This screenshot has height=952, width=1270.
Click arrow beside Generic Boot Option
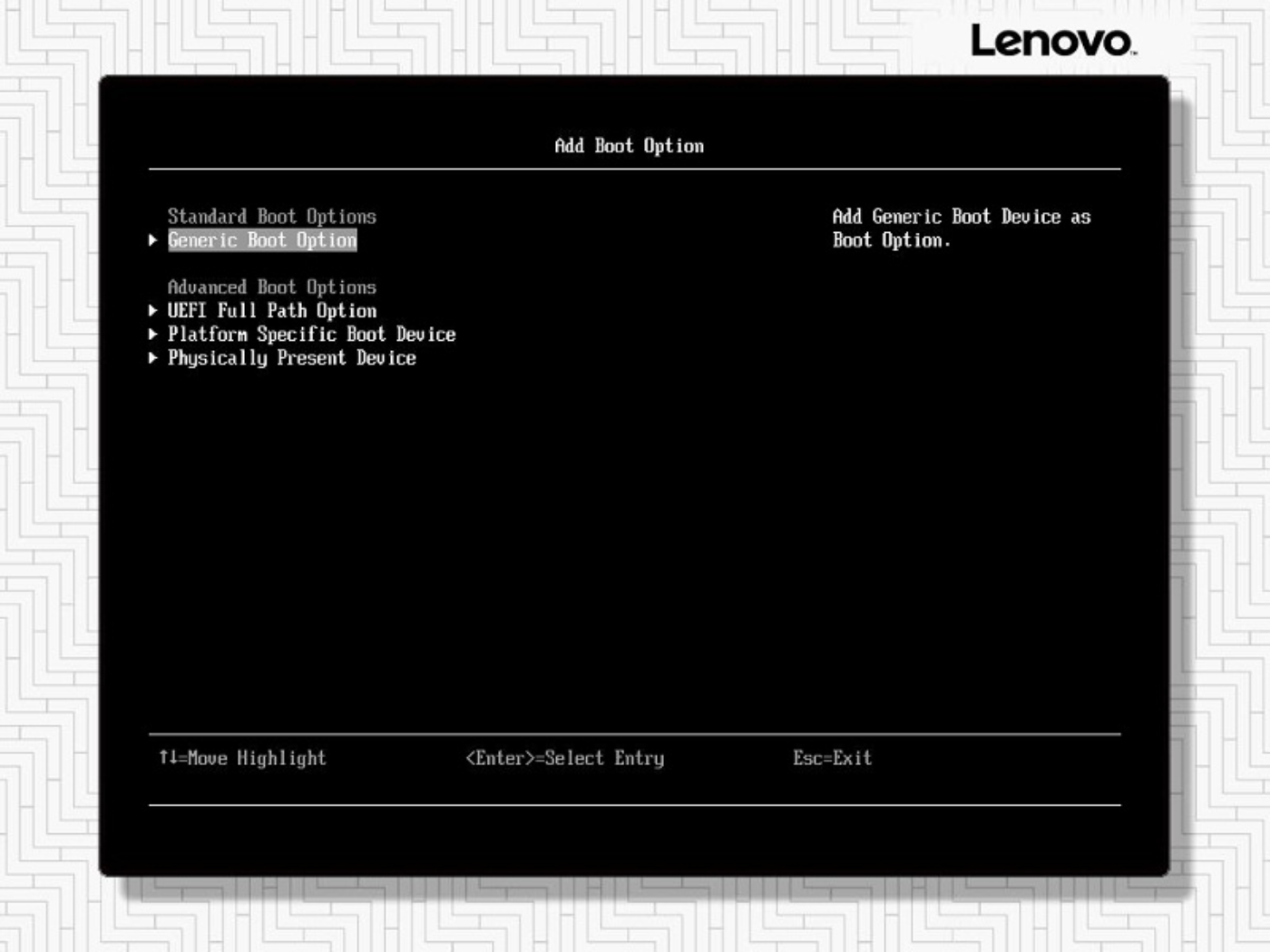pos(153,240)
